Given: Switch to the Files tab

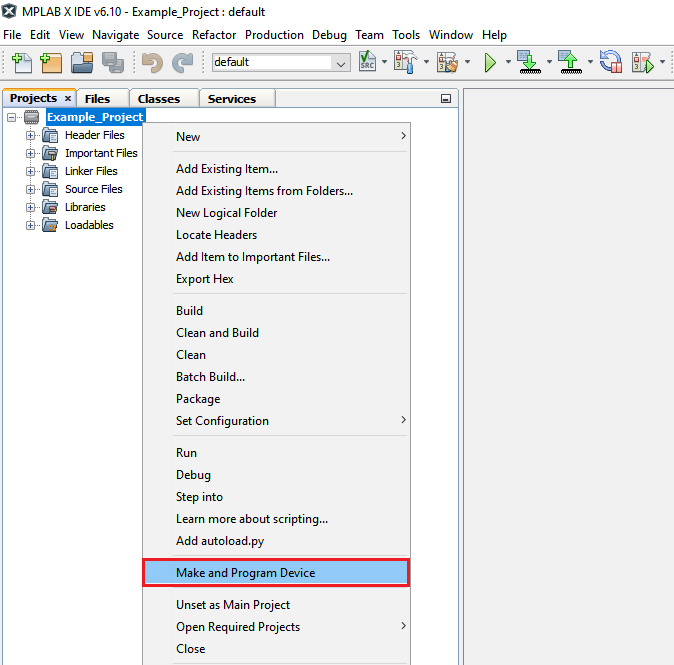Looking at the screenshot, I should point(103,99).
